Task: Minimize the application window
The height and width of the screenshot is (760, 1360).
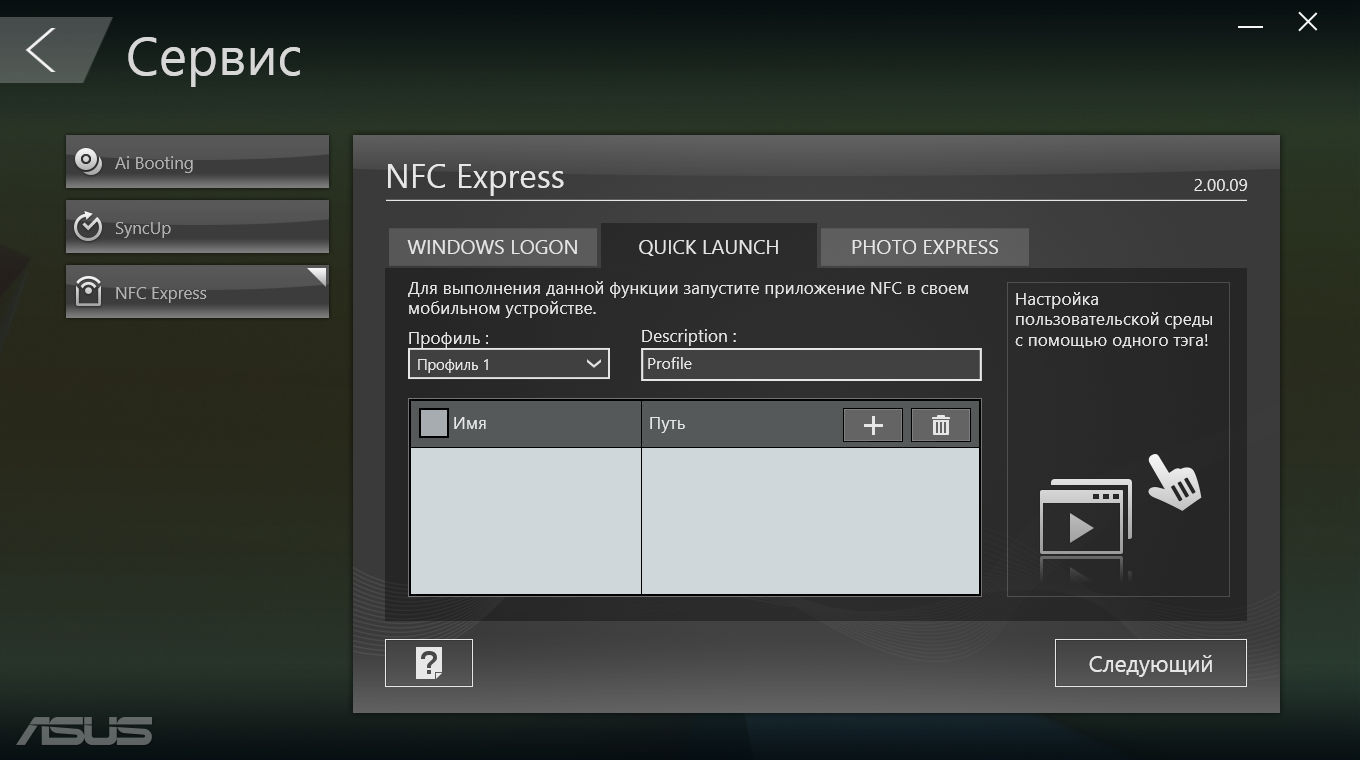Action: [1250, 24]
